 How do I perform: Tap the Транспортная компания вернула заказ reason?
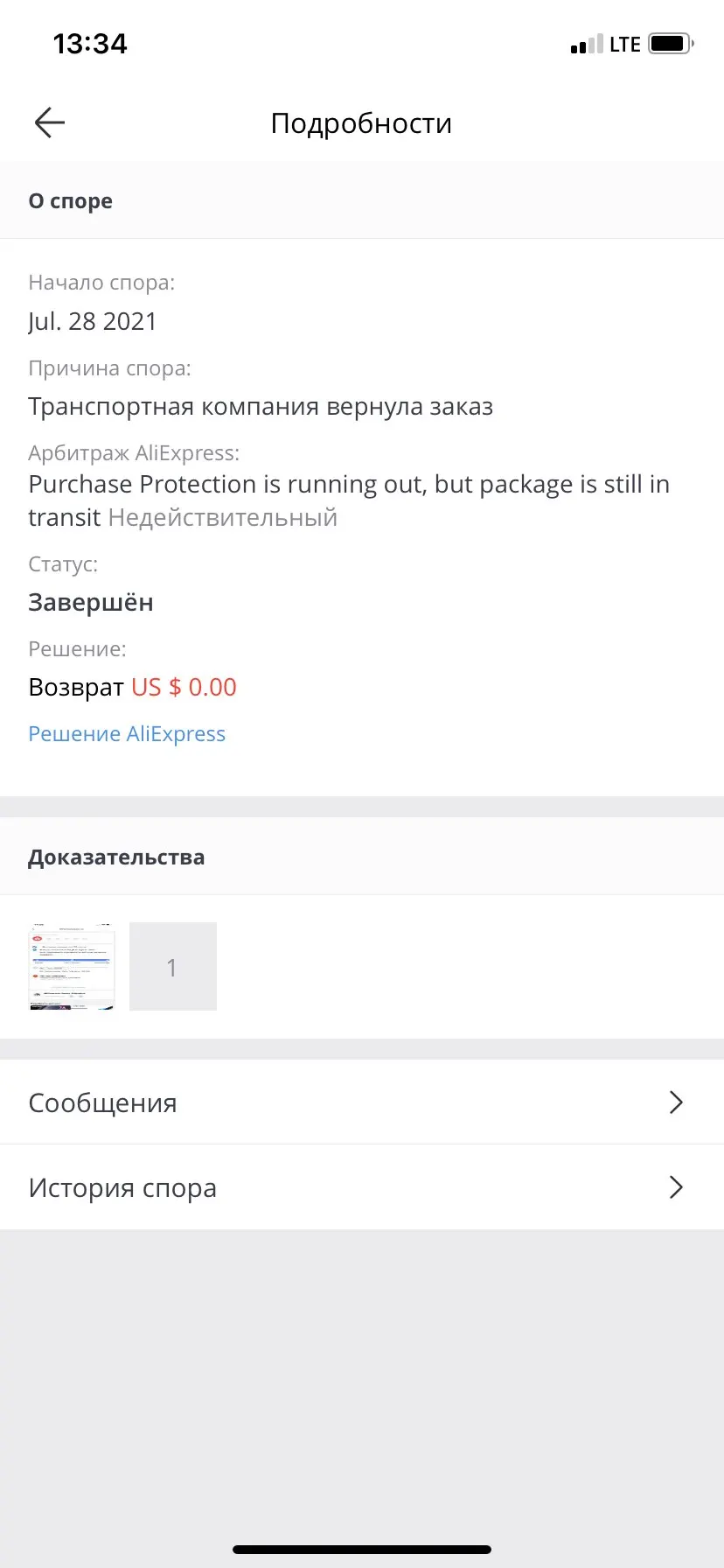point(261,407)
